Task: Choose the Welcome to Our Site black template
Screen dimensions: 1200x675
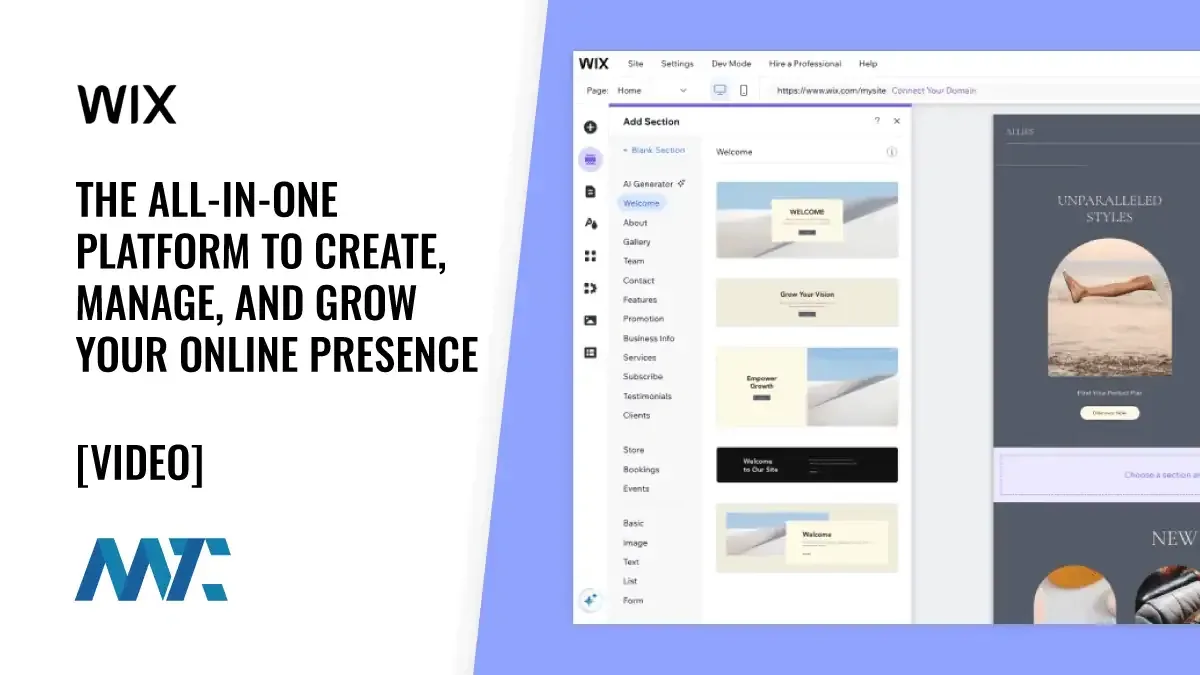Action: [x=807, y=465]
